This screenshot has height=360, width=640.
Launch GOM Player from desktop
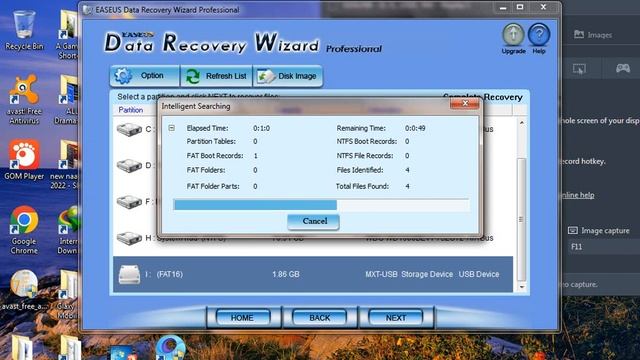pos(24,160)
